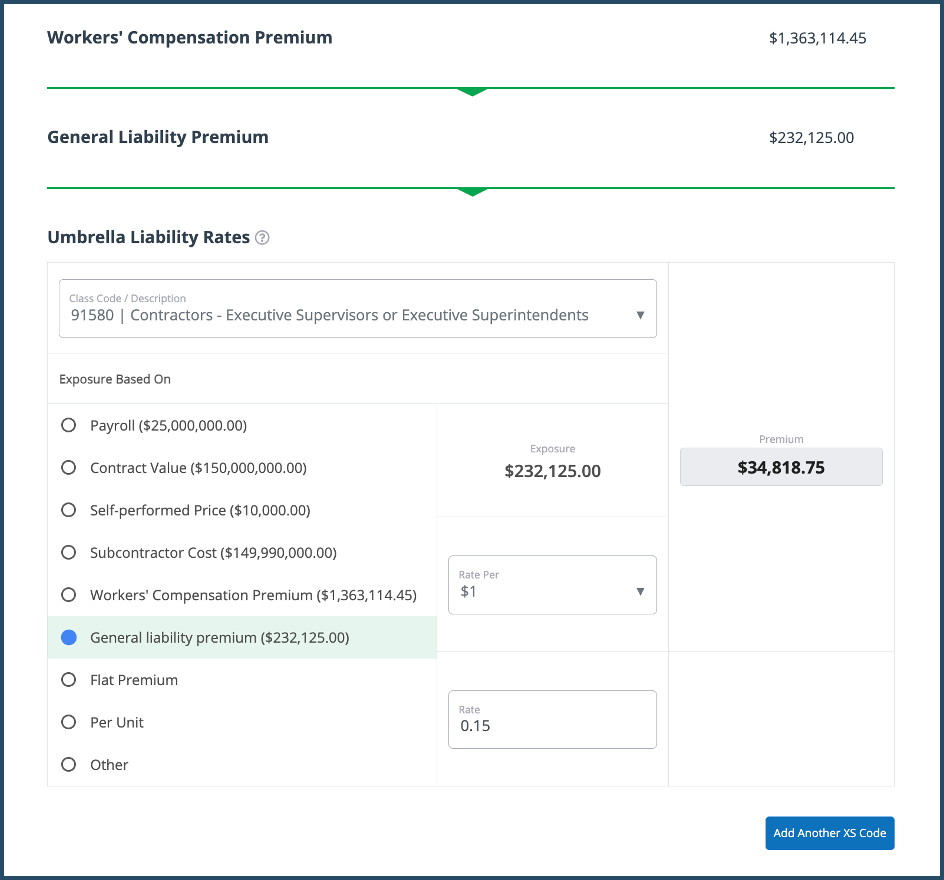Click the Workers' Compensation Premium heading
The width and height of the screenshot is (944, 880).
point(190,38)
